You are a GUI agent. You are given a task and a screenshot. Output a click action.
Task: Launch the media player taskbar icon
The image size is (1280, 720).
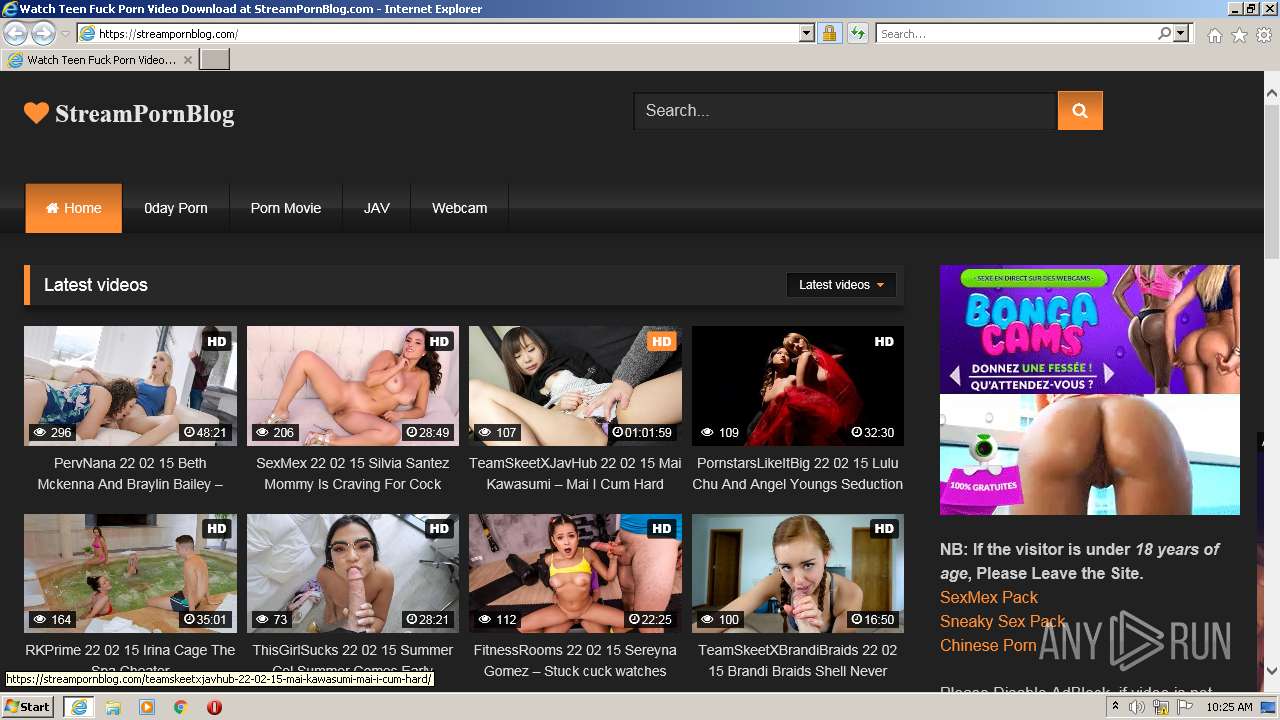147,707
